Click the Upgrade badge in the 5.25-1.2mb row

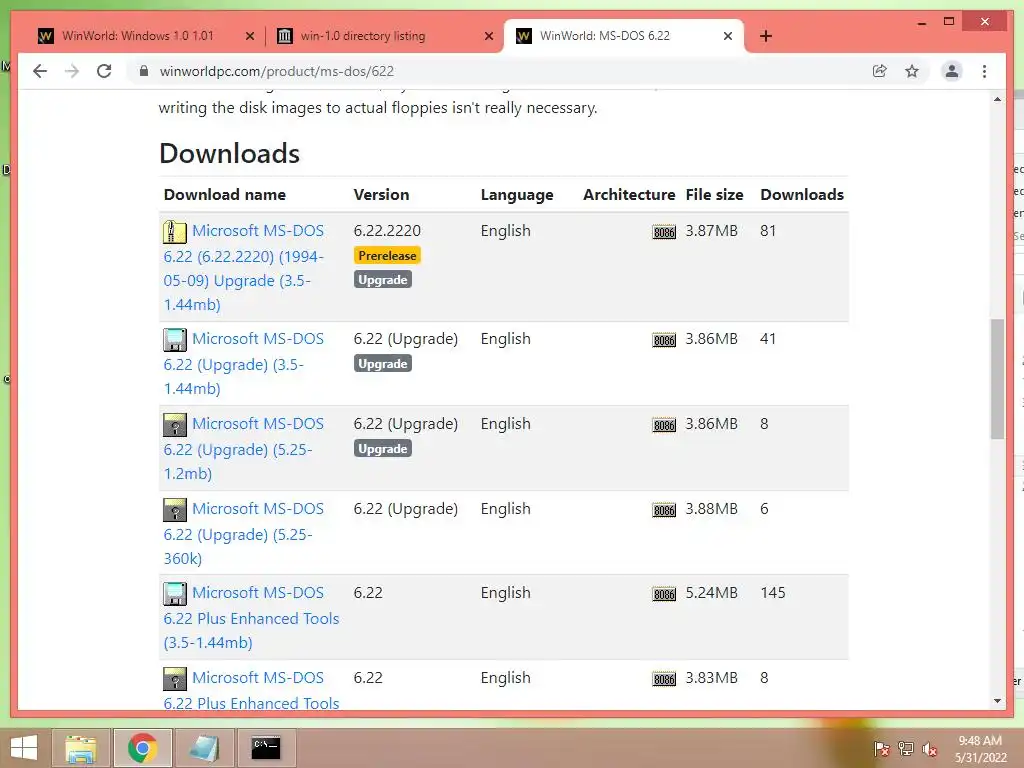pyautogui.click(x=383, y=449)
